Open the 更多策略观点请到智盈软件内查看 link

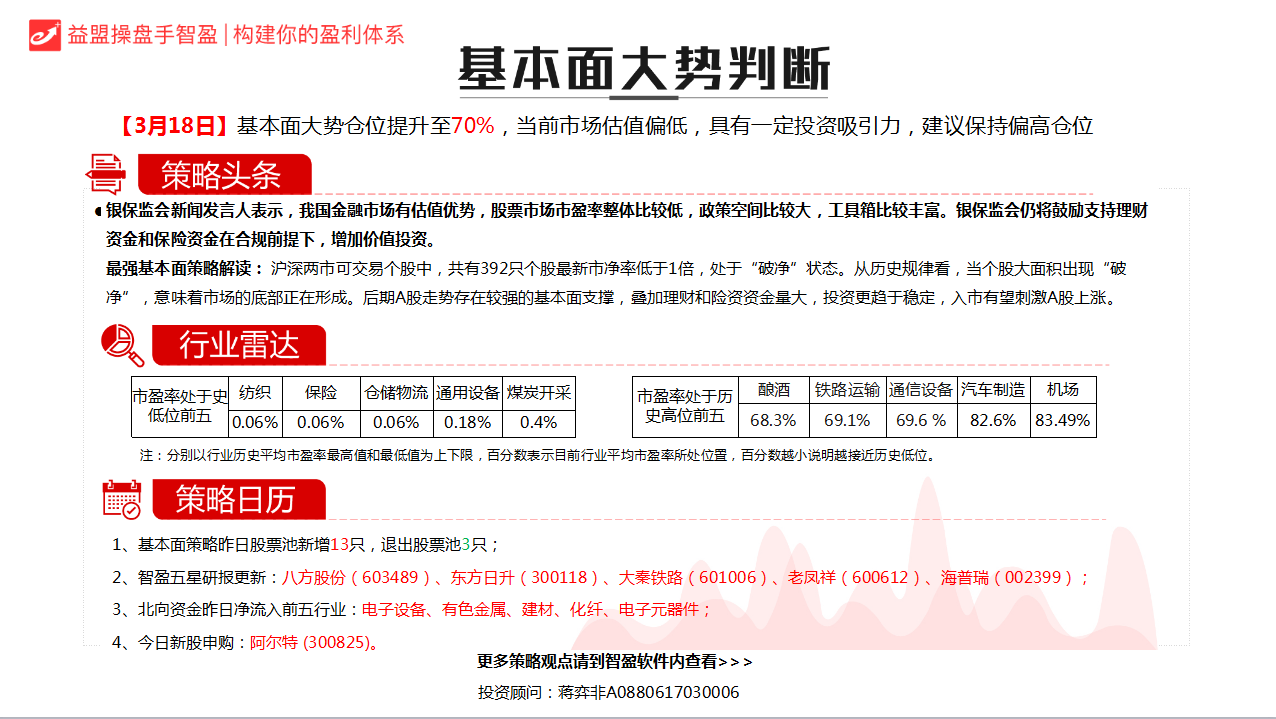click(x=614, y=661)
